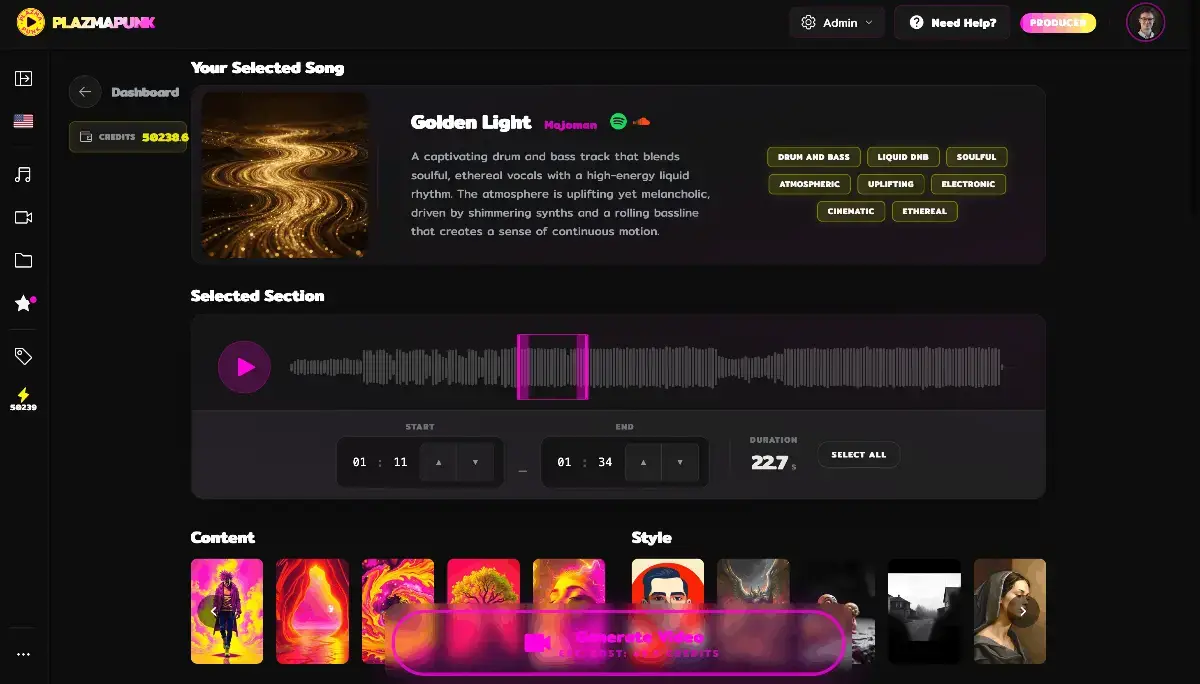Screen dimensions: 1200x684
Task: Click the START seconds field 11
Action: tap(400, 462)
